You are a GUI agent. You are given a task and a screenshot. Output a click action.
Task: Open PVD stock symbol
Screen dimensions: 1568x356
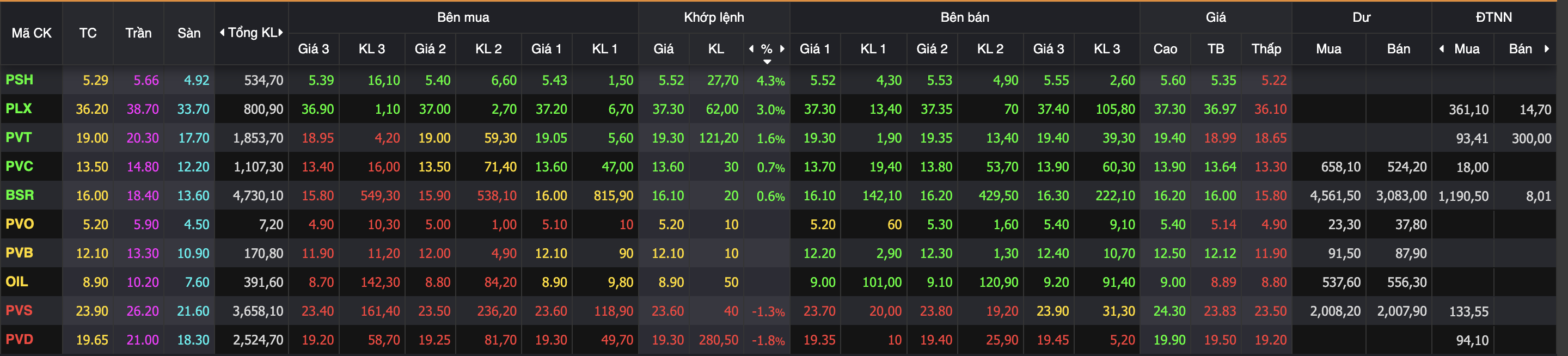(20, 340)
